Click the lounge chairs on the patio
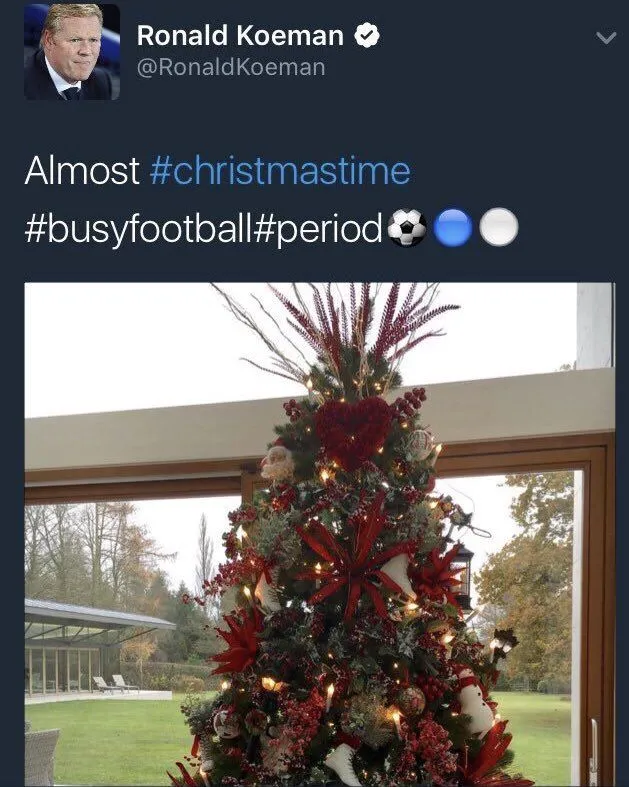The height and width of the screenshot is (787, 629). pyautogui.click(x=113, y=684)
